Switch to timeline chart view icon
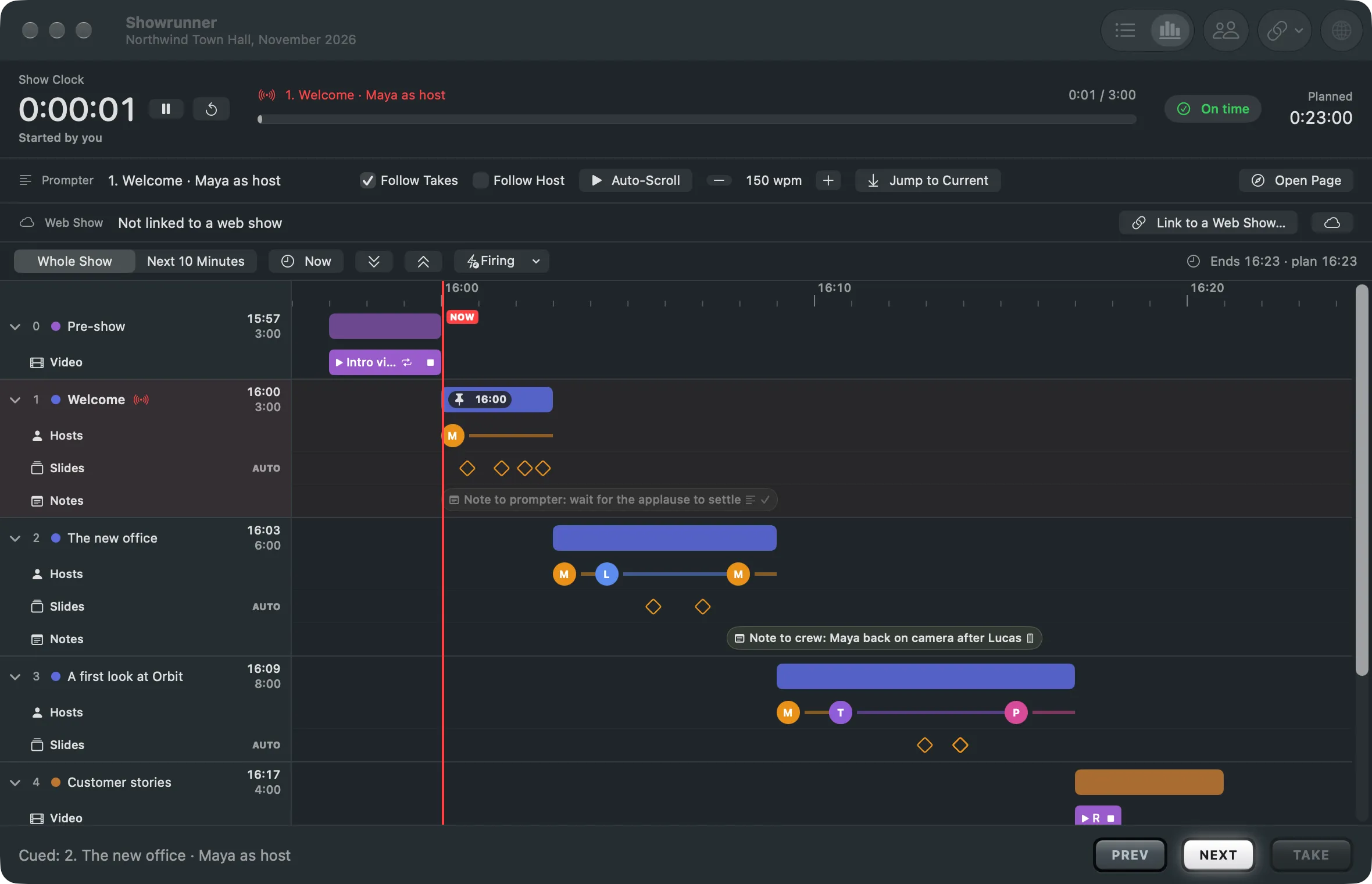This screenshot has width=1372, height=884. [1170, 30]
